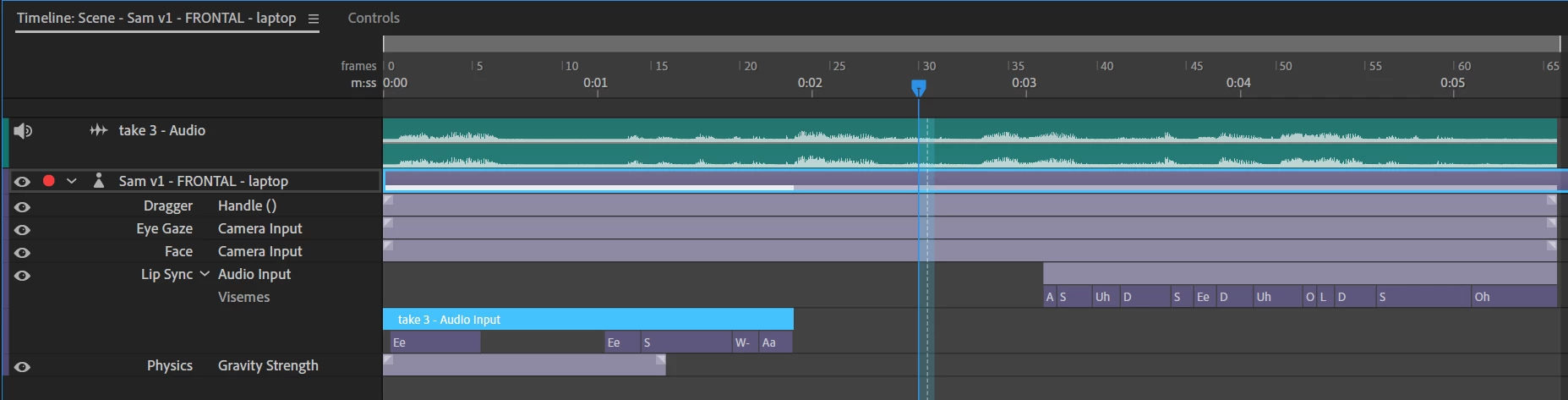Click the Audio Input label in Lip Sync row
Viewport: 1568px width, 400px height.
[x=254, y=274]
